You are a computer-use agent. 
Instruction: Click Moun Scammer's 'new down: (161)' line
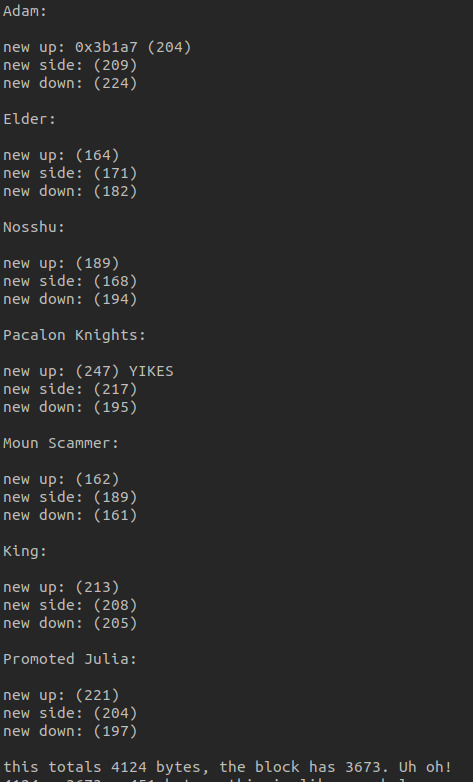click(70, 515)
